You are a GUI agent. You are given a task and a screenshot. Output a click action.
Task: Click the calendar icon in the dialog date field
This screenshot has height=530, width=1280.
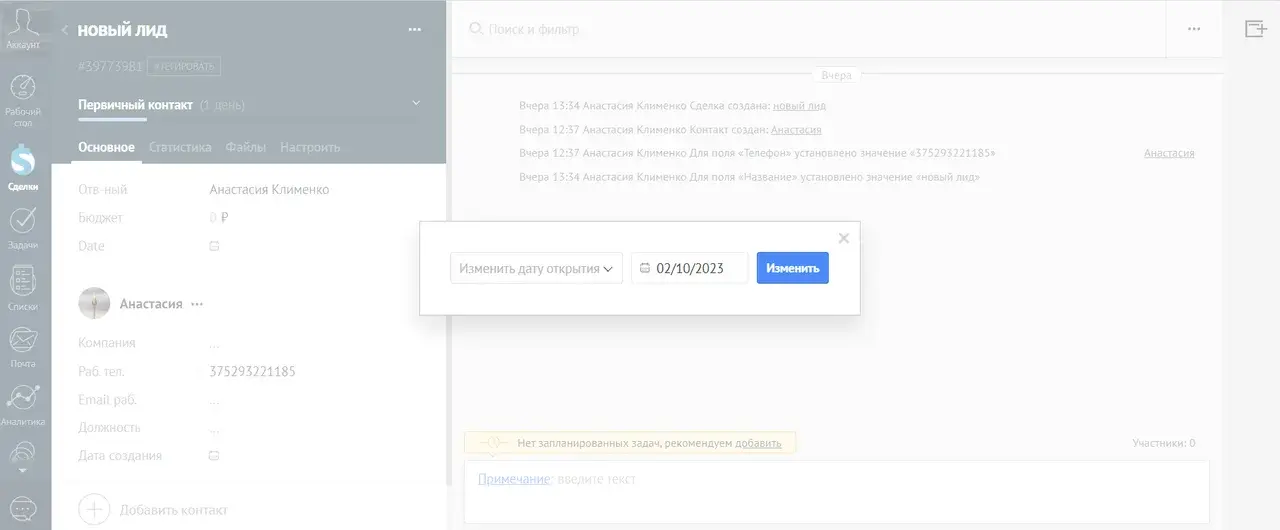[x=645, y=268]
